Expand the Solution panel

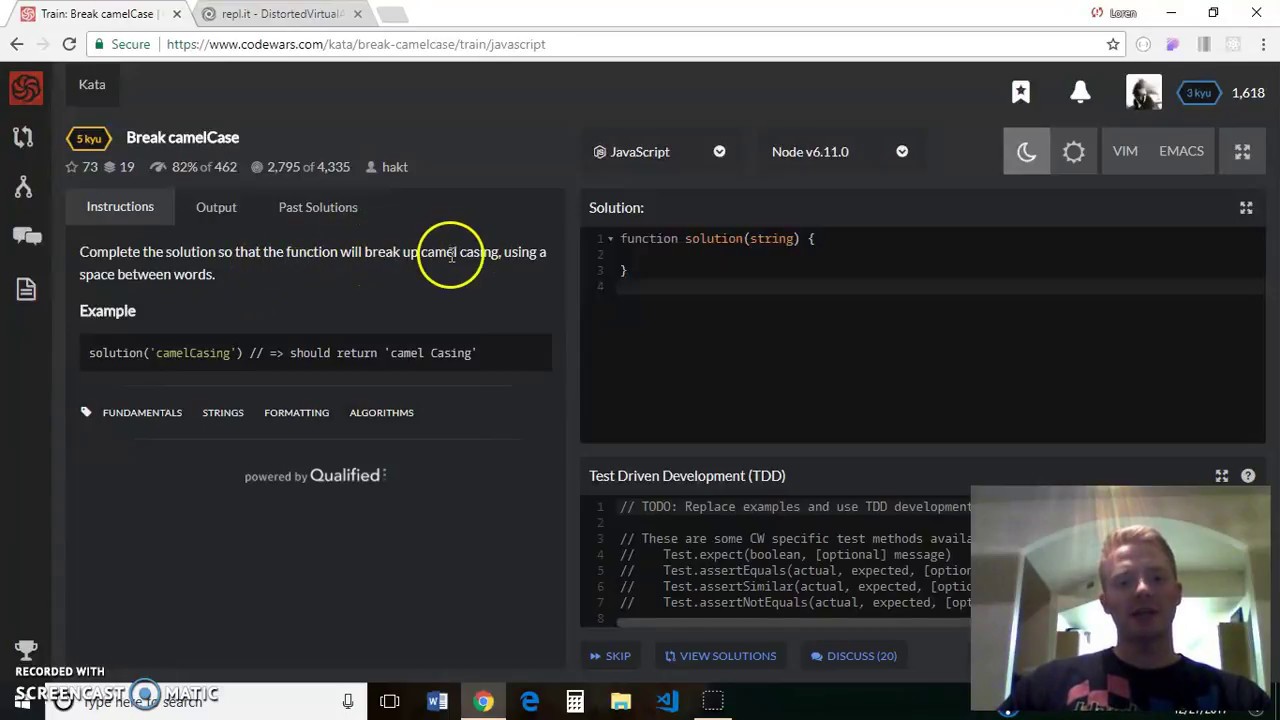click(x=1246, y=208)
